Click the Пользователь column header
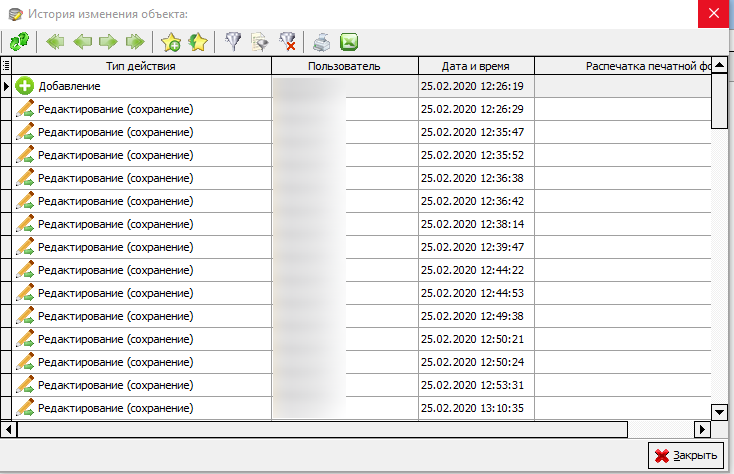Image resolution: width=734 pixels, height=474 pixels. pyautogui.click(x=345, y=66)
